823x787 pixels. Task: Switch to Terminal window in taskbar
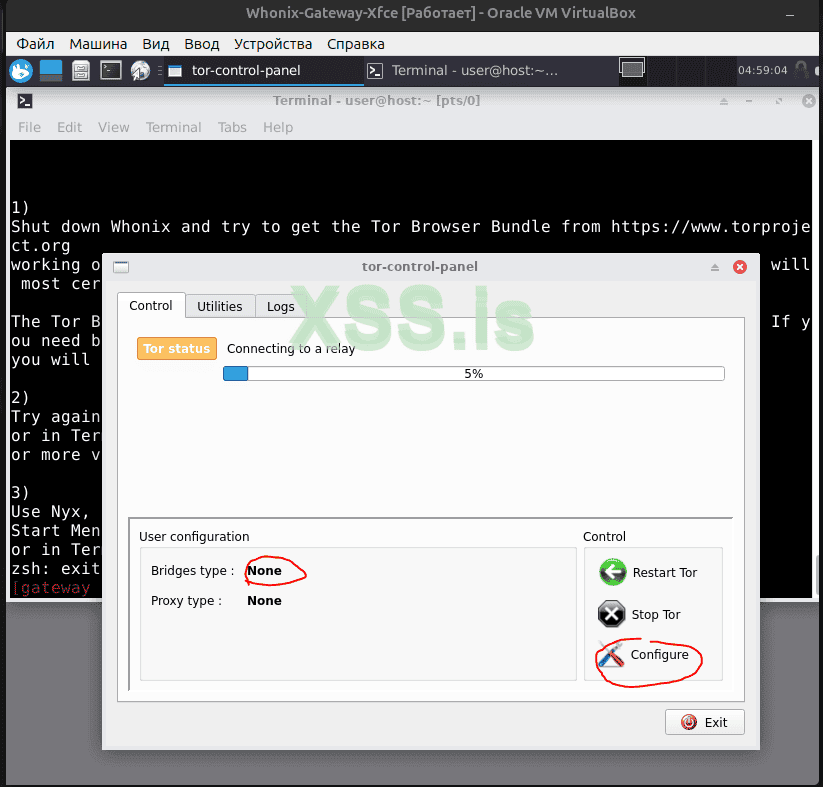click(x=462, y=71)
